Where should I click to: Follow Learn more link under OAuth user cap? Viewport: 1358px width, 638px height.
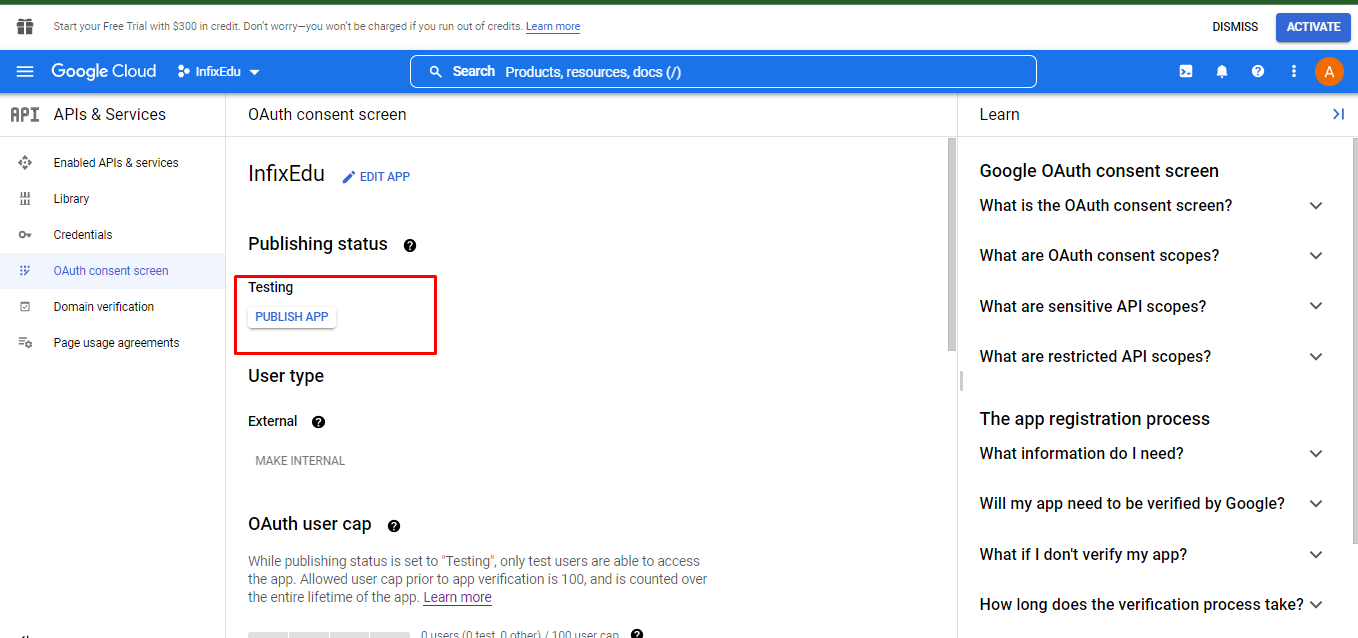tap(457, 597)
